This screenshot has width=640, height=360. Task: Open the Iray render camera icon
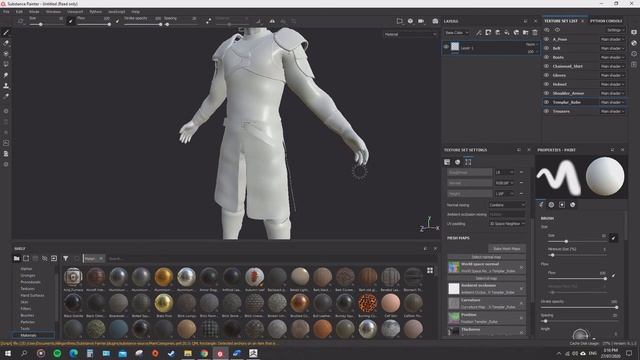[436, 21]
